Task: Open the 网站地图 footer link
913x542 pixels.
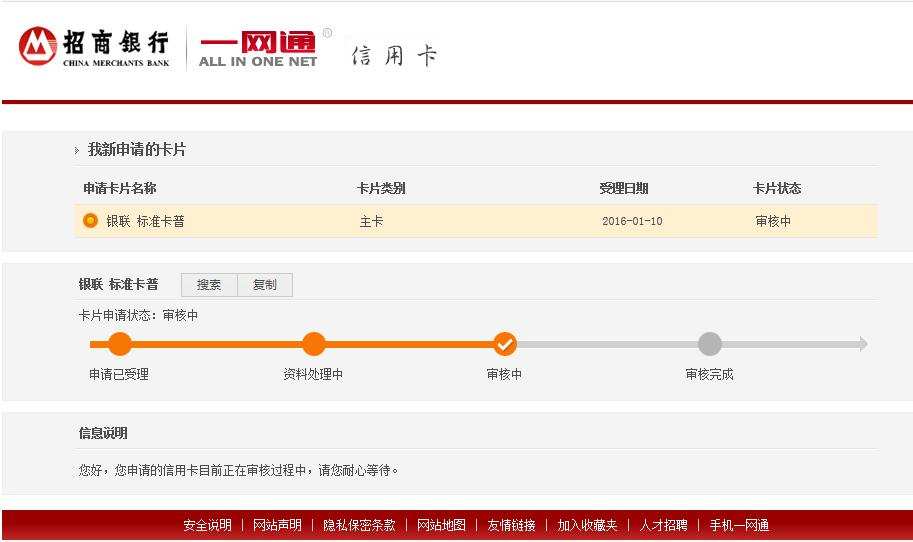Action: click(x=441, y=525)
